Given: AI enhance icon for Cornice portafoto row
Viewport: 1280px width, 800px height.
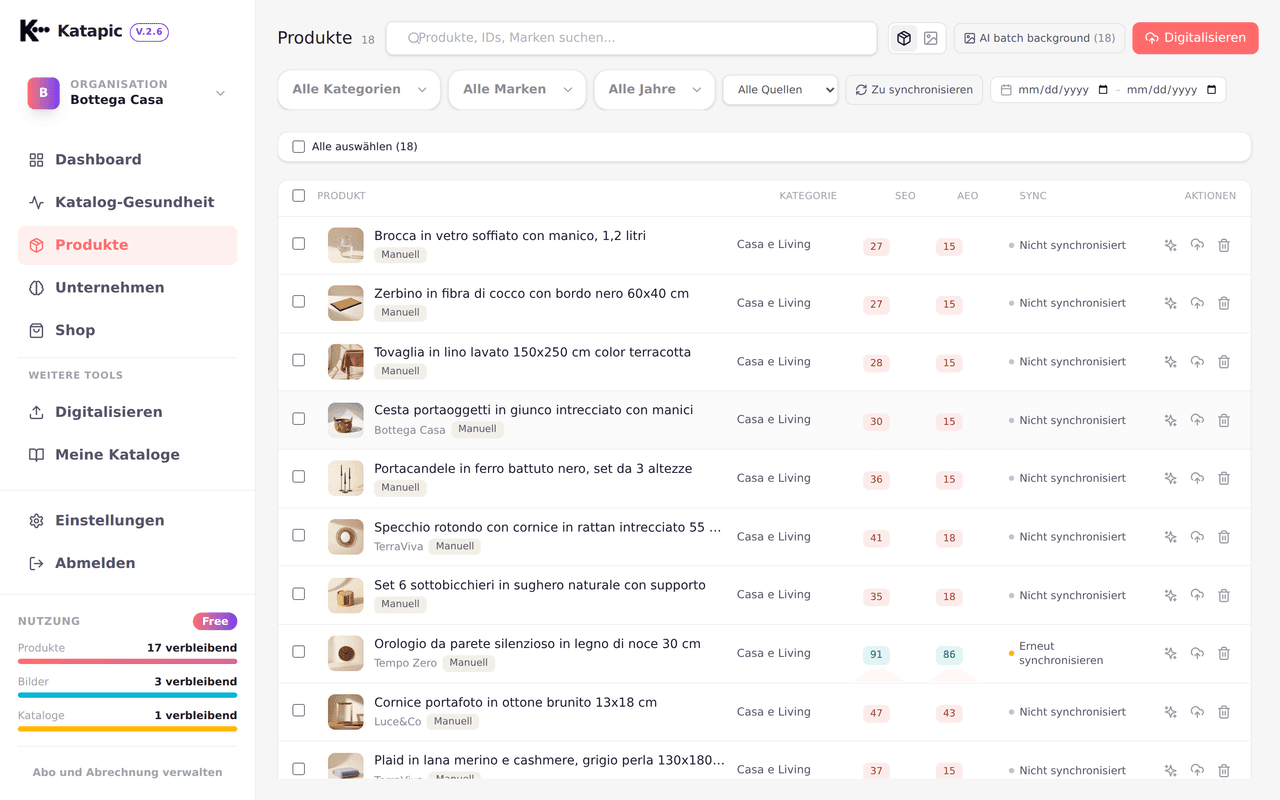Looking at the screenshot, I should [1170, 712].
